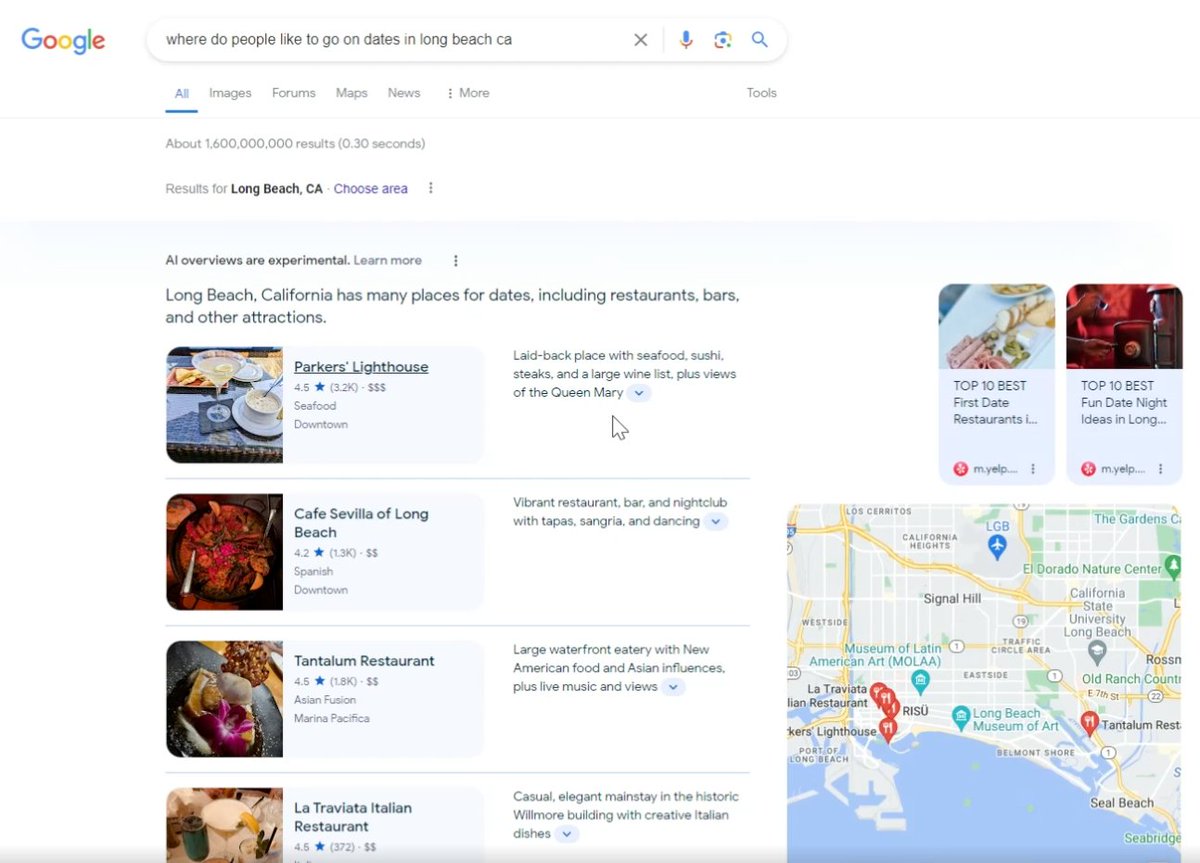
Task: Click Yelp icon on First Date card
Action: click(x=961, y=469)
